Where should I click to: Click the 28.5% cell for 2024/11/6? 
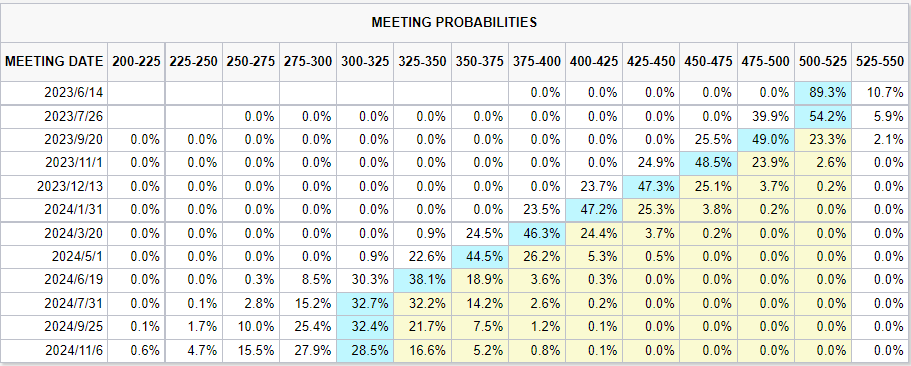(x=366, y=350)
